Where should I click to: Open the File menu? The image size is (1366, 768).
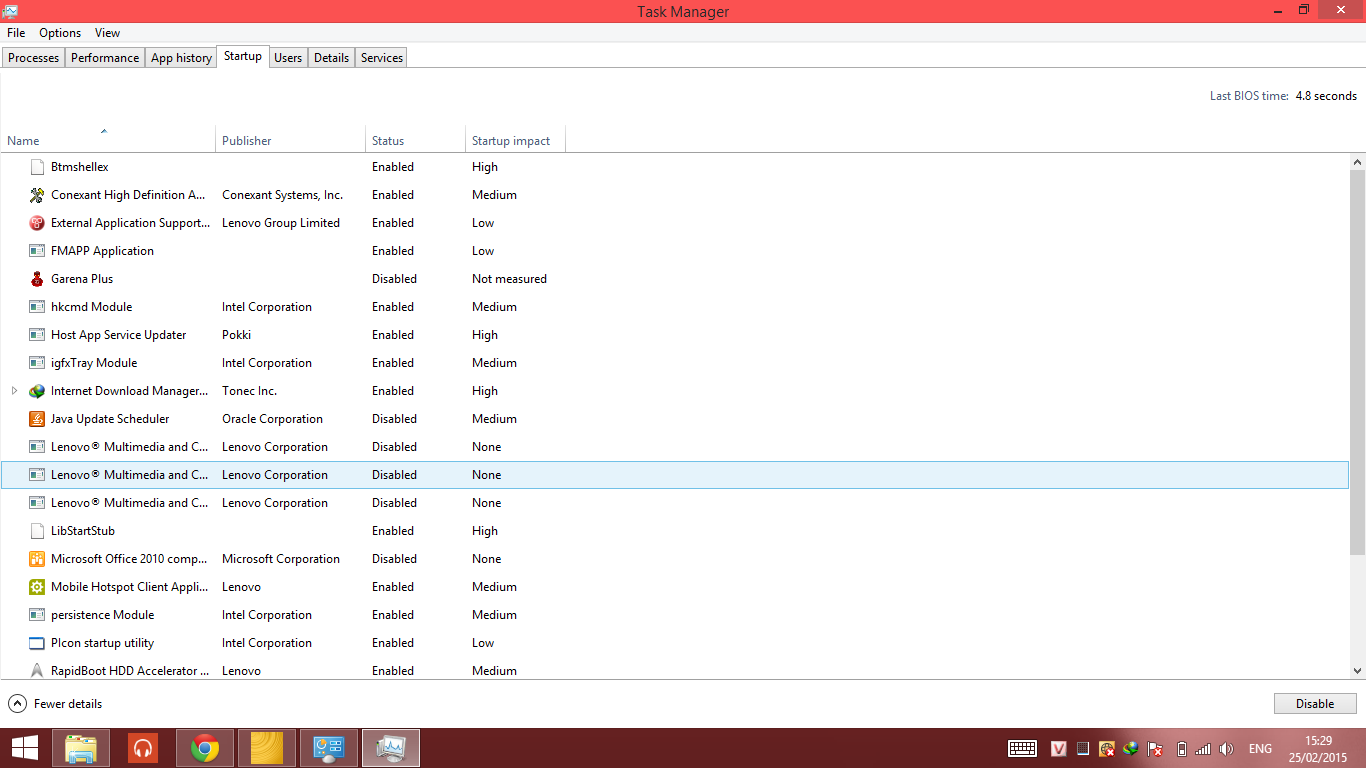[16, 33]
